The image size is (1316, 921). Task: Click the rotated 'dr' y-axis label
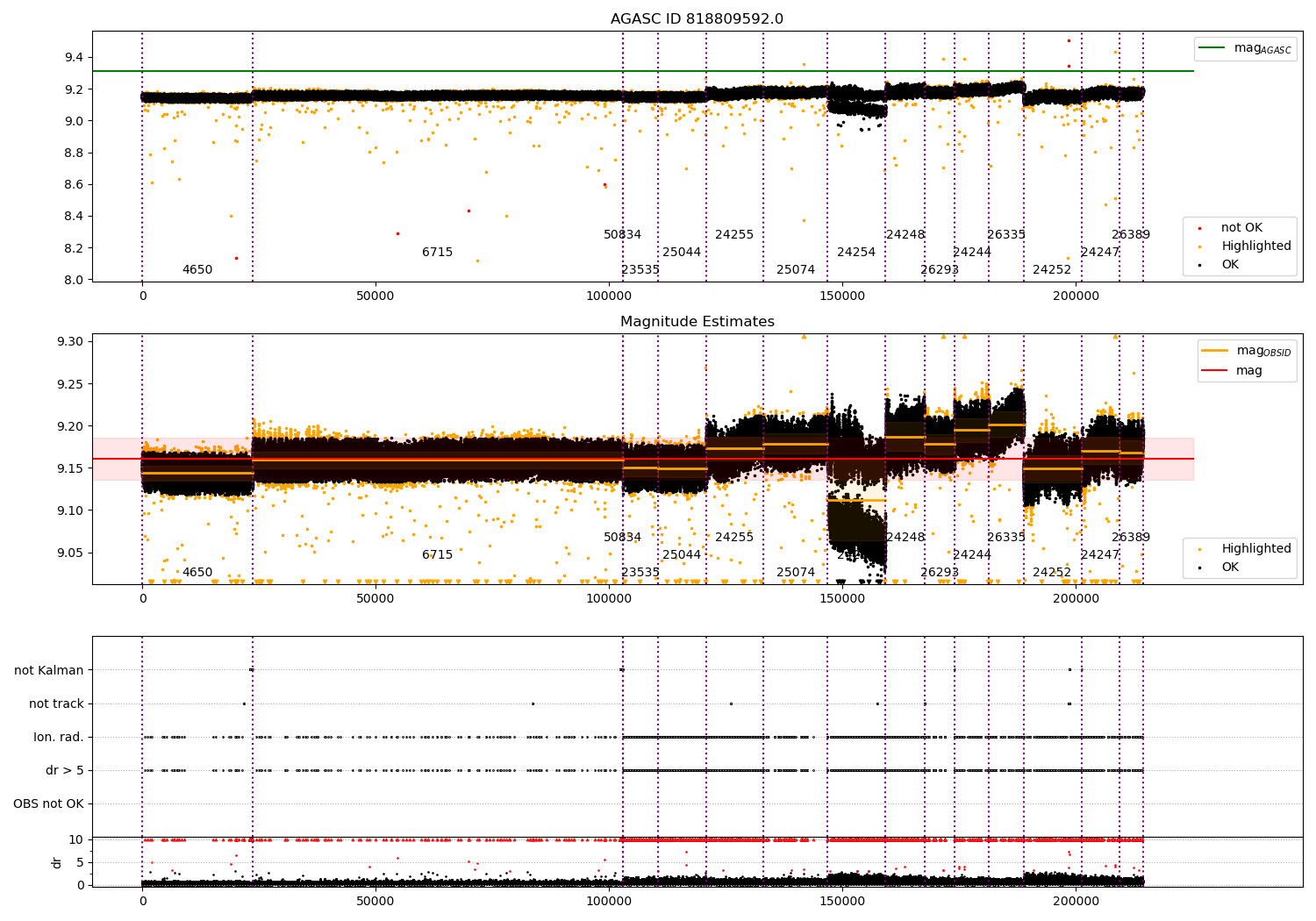56,862
